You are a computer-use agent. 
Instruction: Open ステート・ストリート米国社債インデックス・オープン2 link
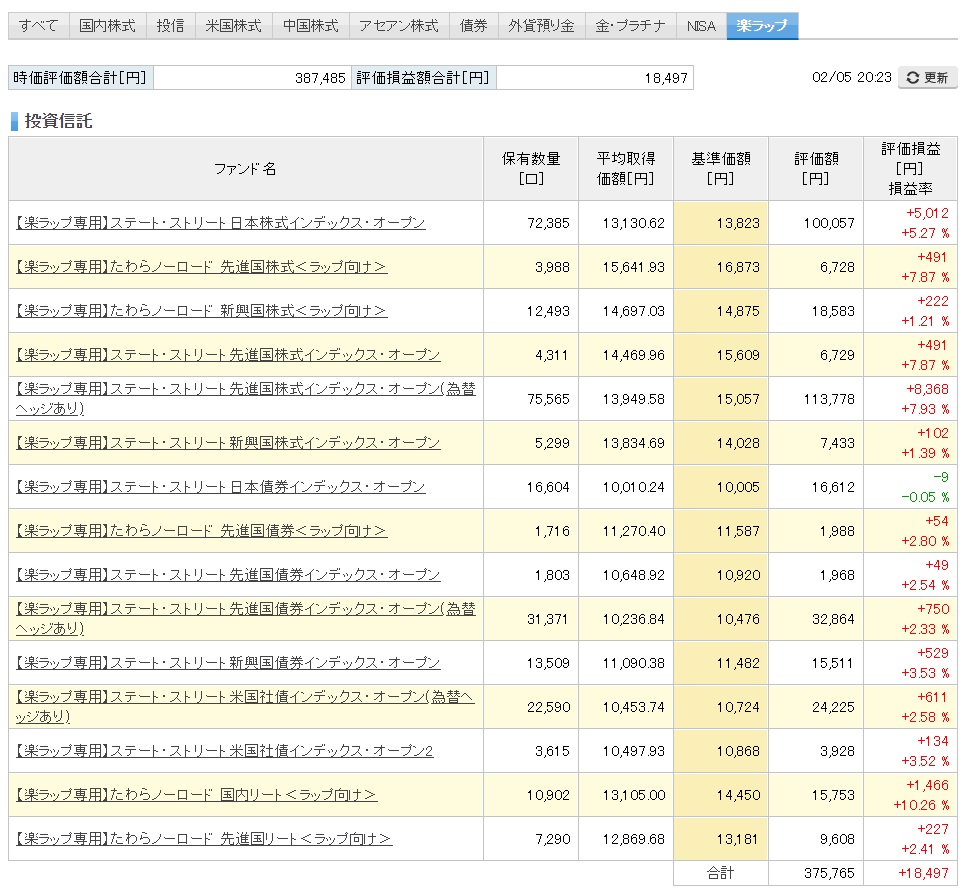(224, 751)
